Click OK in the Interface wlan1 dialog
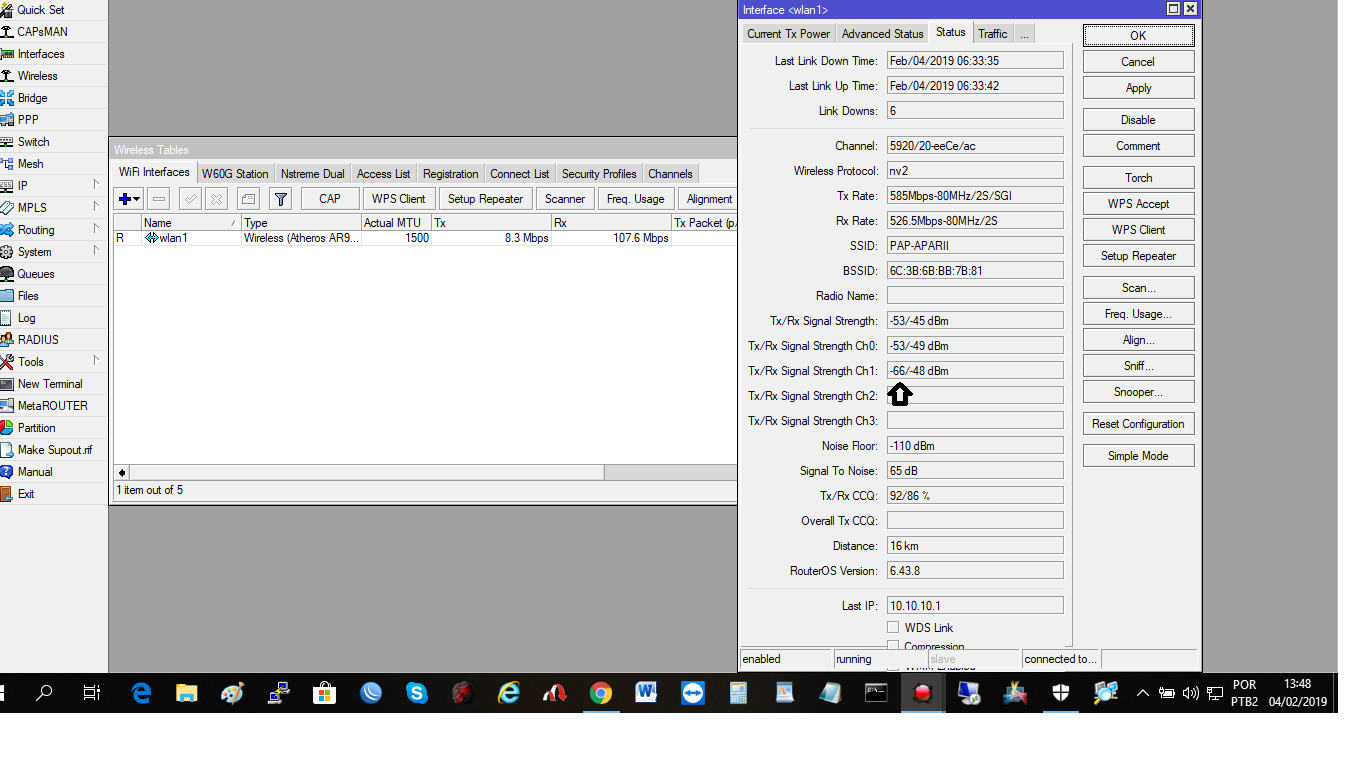 1138,35
